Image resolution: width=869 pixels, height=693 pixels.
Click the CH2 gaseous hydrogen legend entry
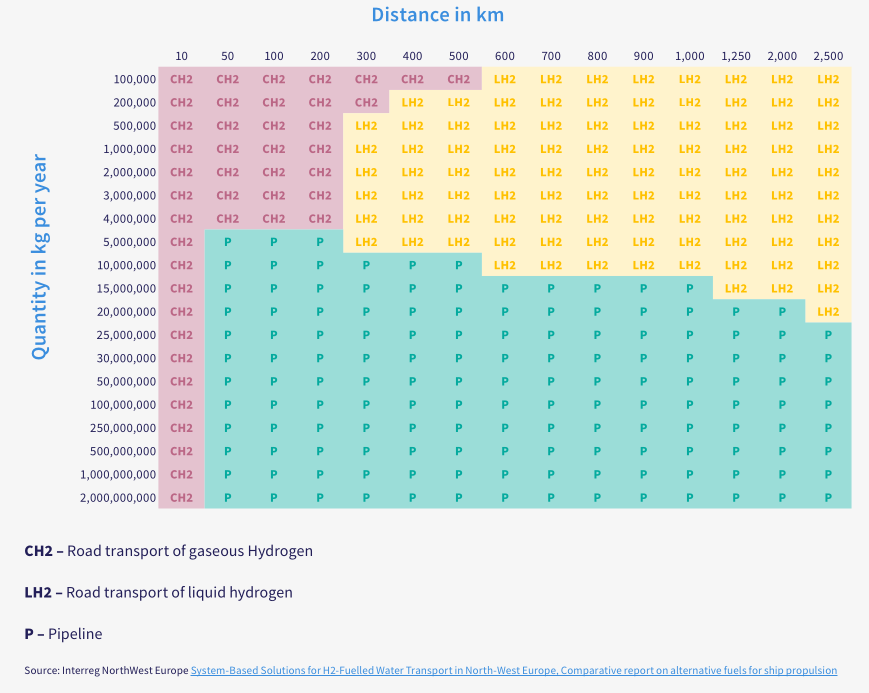click(x=168, y=551)
